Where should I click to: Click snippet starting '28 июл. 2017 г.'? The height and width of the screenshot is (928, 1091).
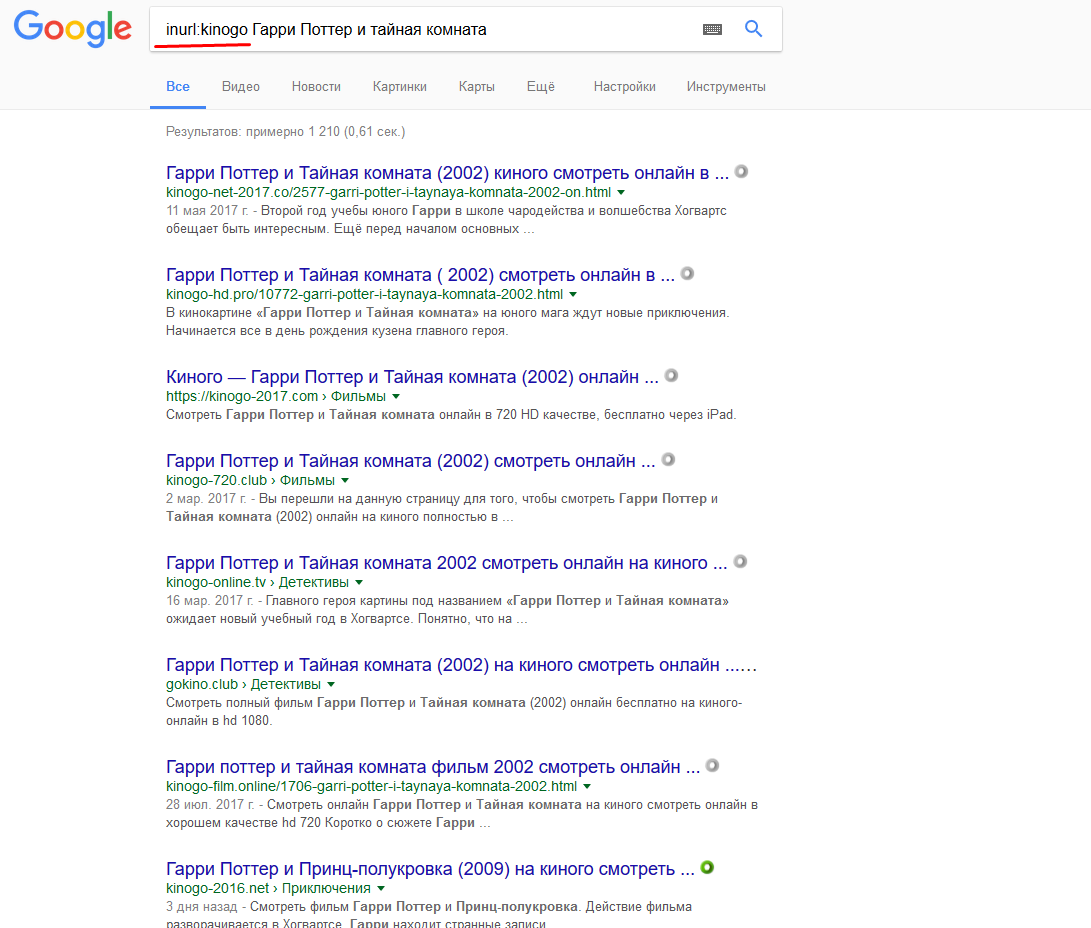(x=462, y=814)
